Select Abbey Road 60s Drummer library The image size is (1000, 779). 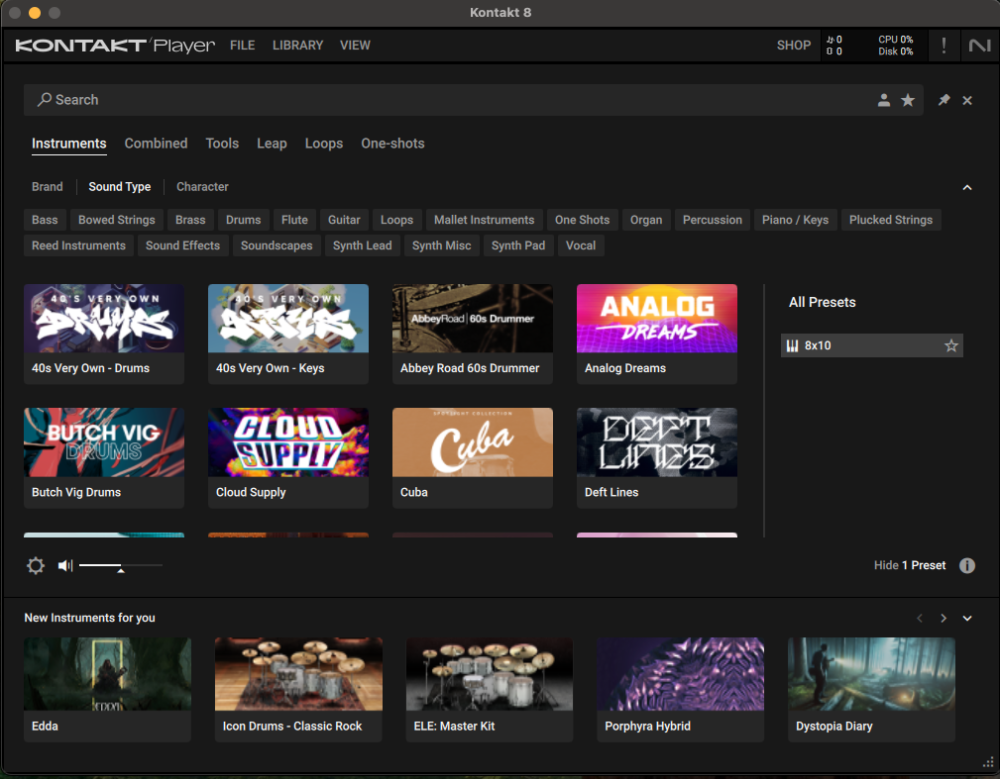[x=473, y=334]
